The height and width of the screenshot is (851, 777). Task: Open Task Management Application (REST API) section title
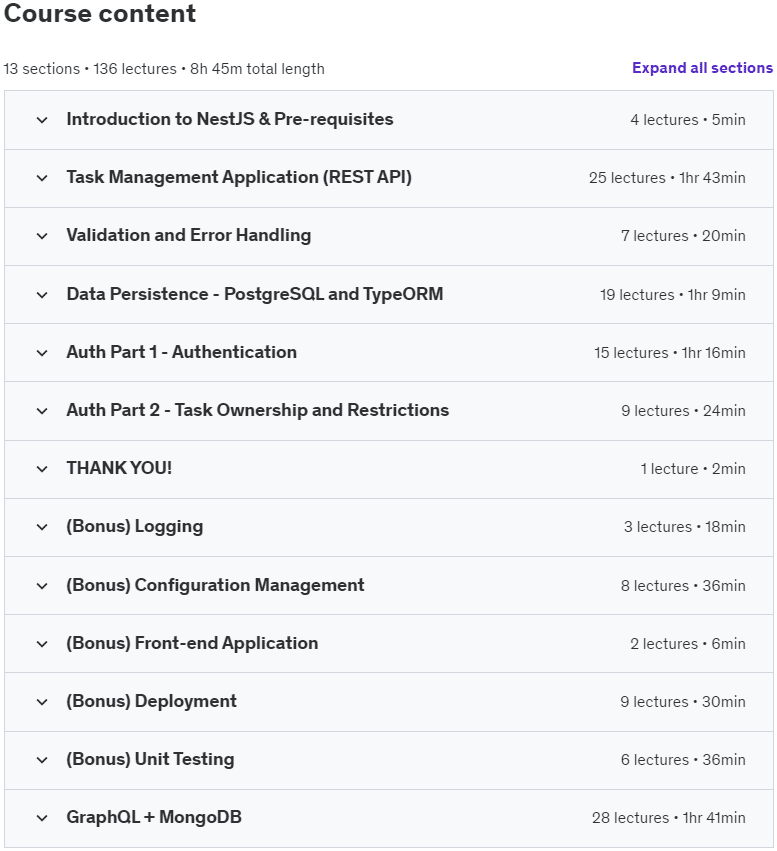(239, 177)
